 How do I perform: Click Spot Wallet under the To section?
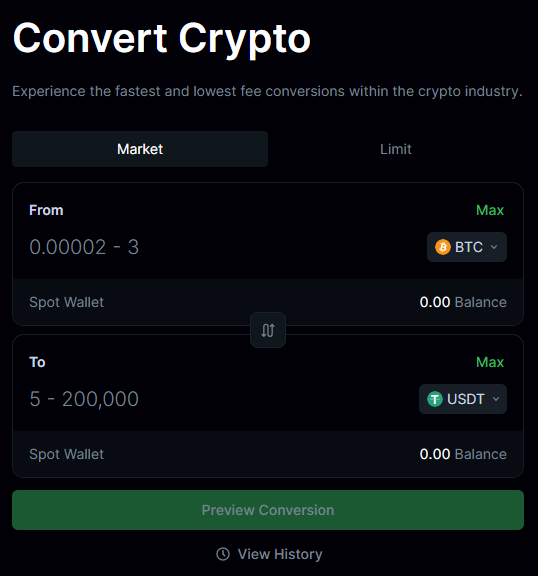tap(66, 454)
